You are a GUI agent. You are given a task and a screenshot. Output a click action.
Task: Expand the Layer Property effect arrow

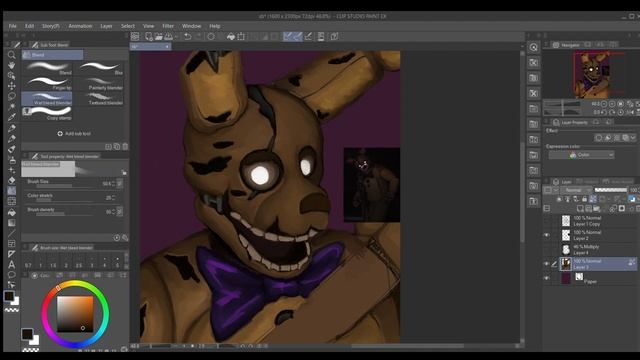pyautogui.click(x=633, y=138)
